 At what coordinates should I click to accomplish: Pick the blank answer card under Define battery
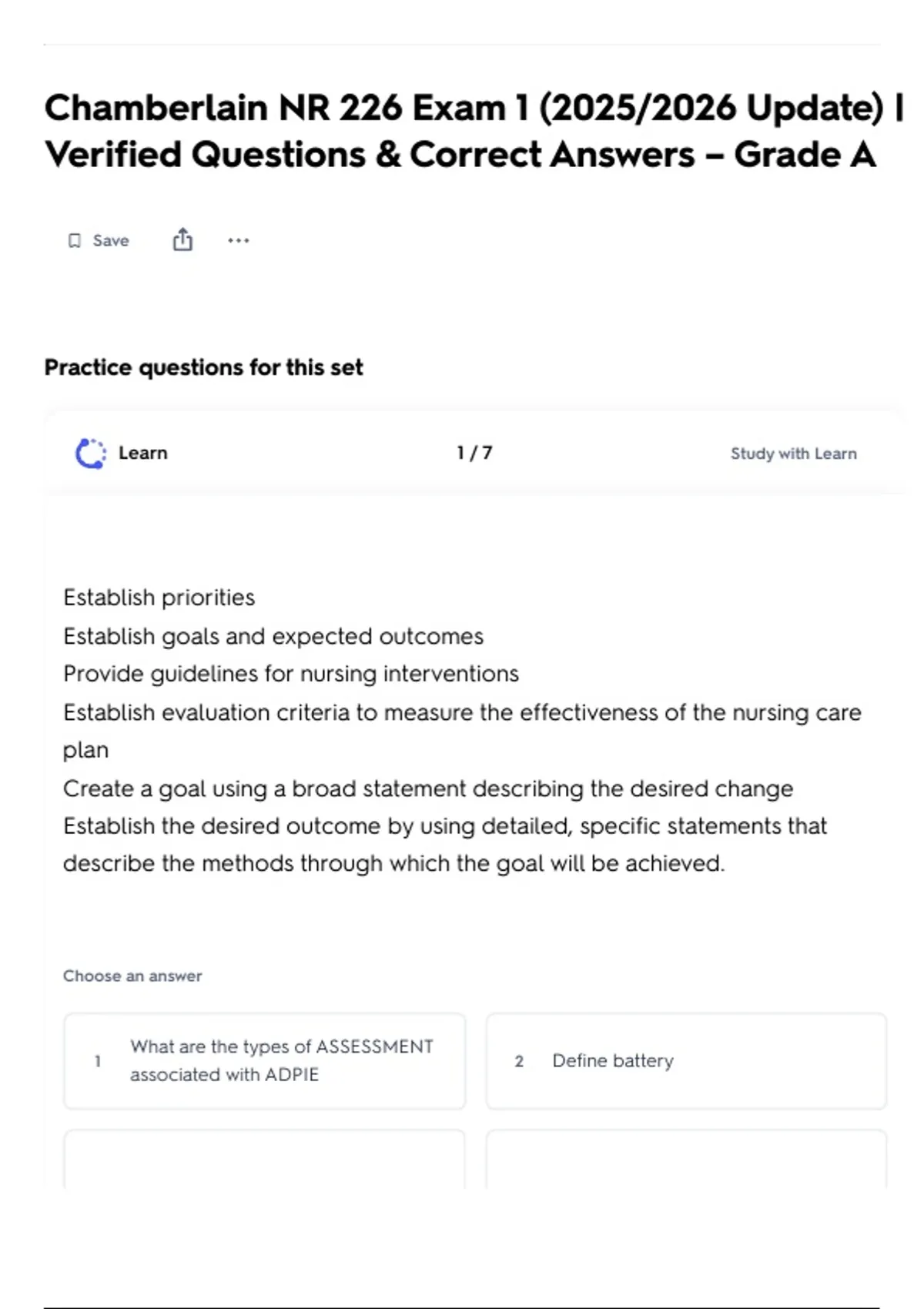[686, 1159]
